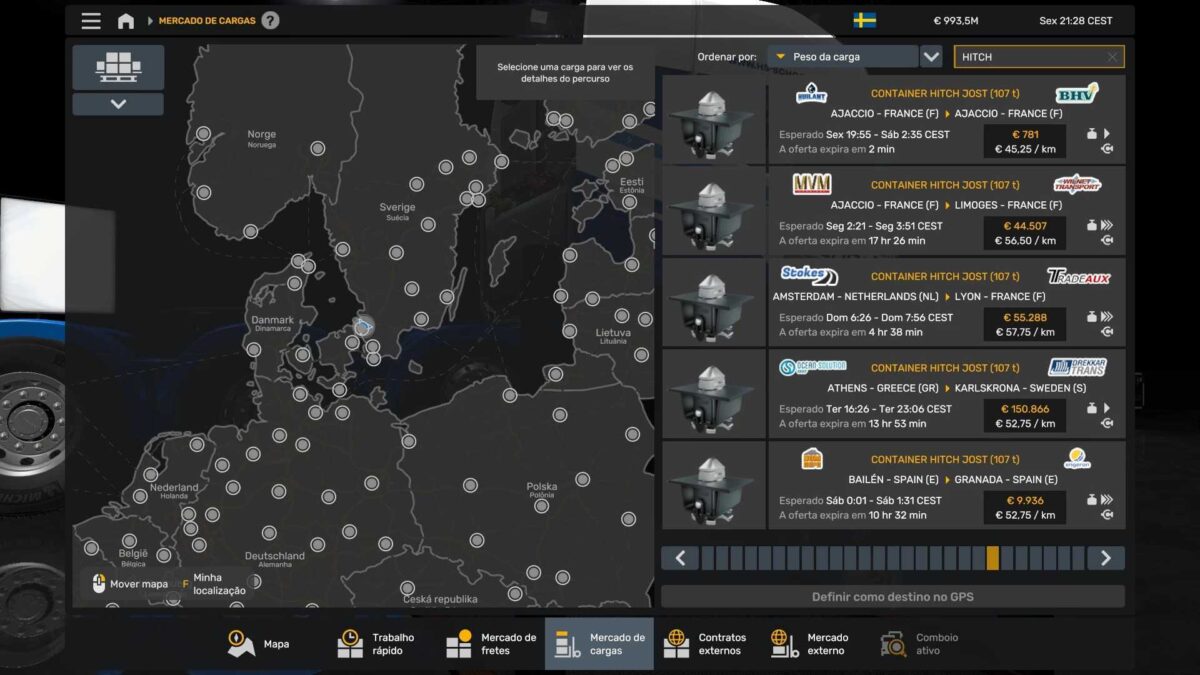1200x675 pixels.
Task: Click the HITCH search field
Action: [x=1030, y=58]
